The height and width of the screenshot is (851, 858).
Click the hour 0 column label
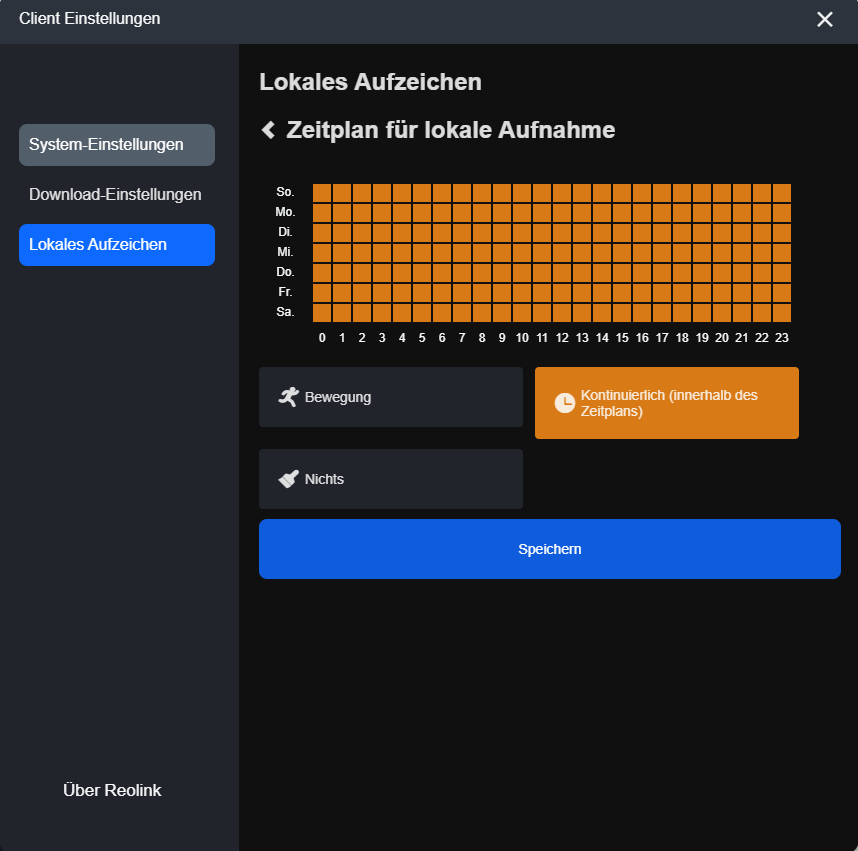point(322,338)
